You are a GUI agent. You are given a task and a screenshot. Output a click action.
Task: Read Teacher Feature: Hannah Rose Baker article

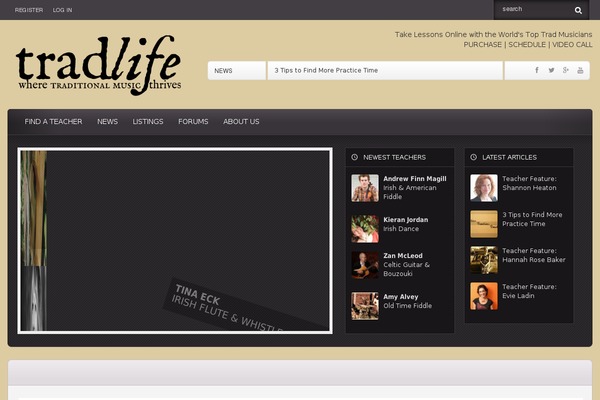pos(534,255)
